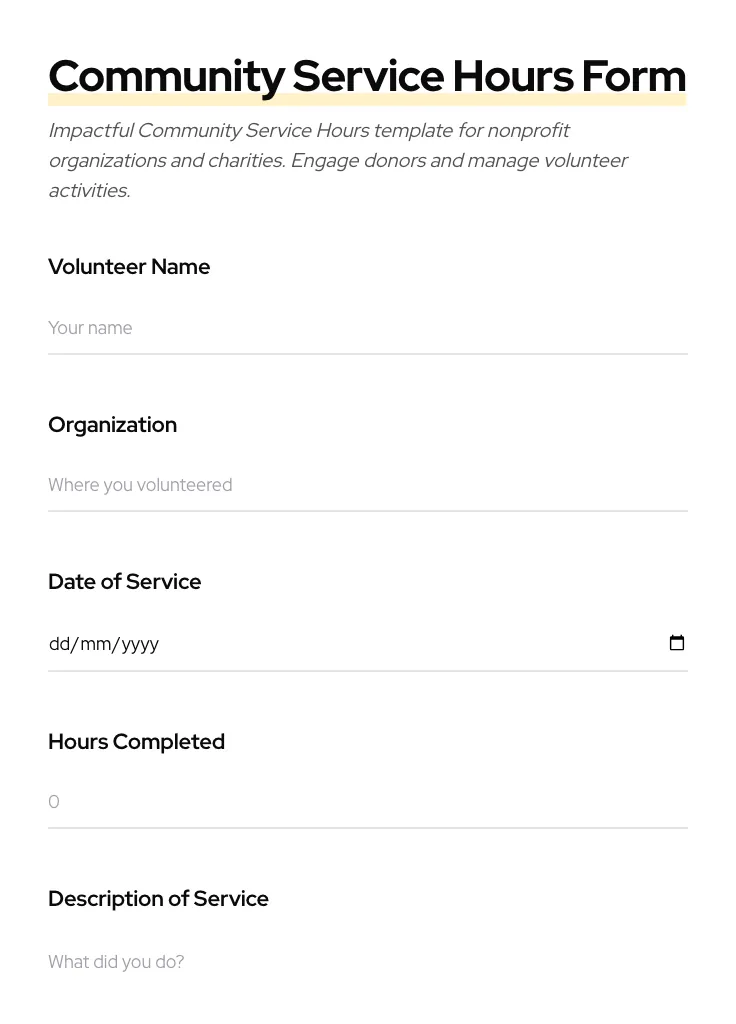Screen dimensions: 736x1024
Task: Click the word 'Service' in the main heading
Action: pyautogui.click(x=368, y=77)
